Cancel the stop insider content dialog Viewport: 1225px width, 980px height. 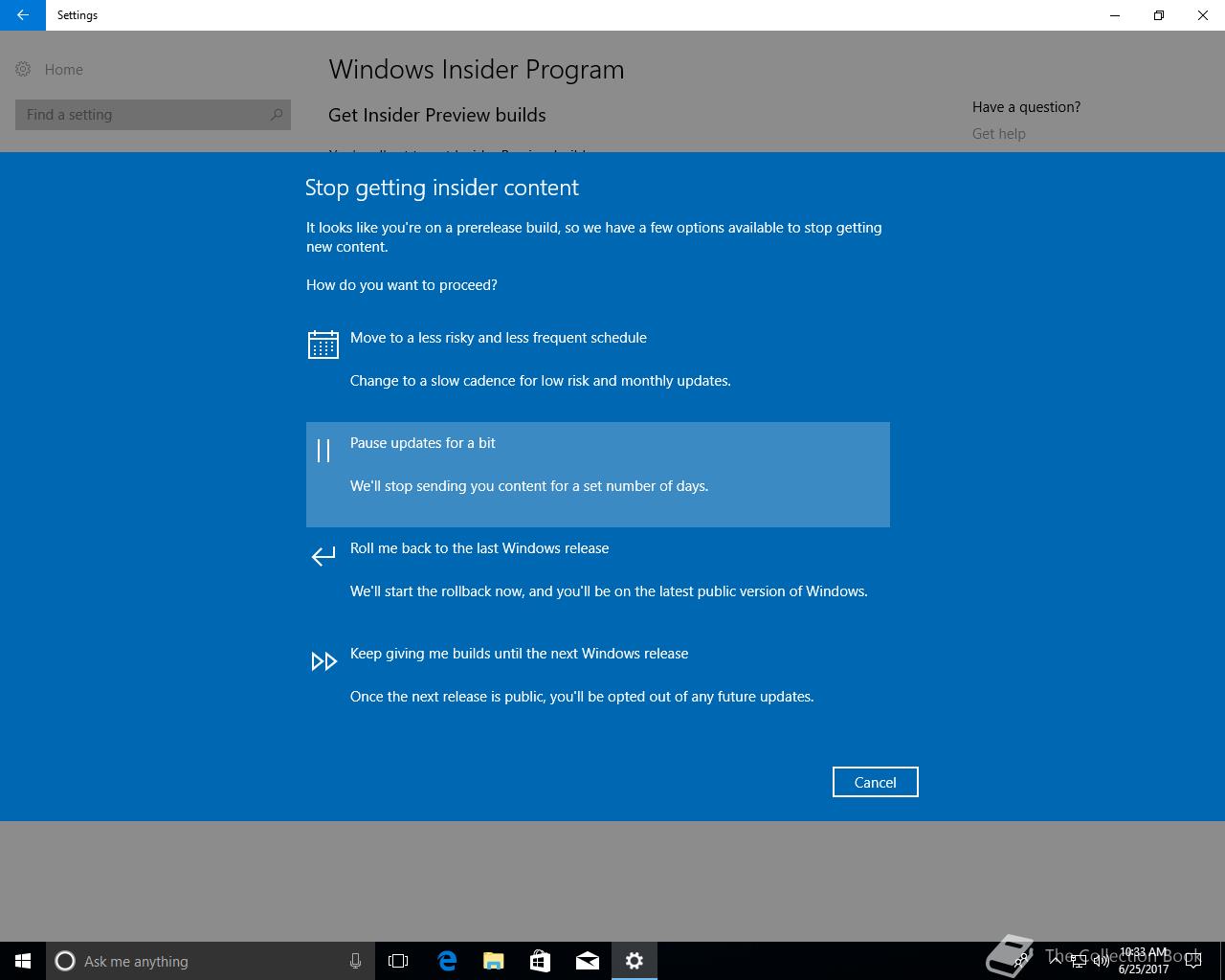(x=876, y=782)
